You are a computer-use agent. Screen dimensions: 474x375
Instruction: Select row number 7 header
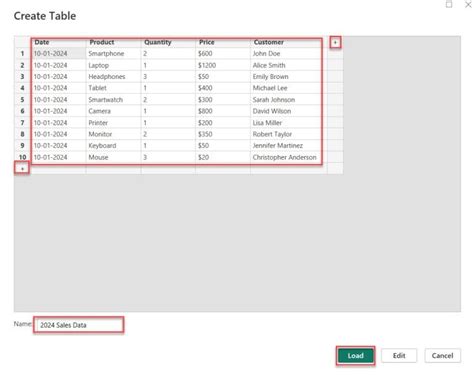(22, 122)
